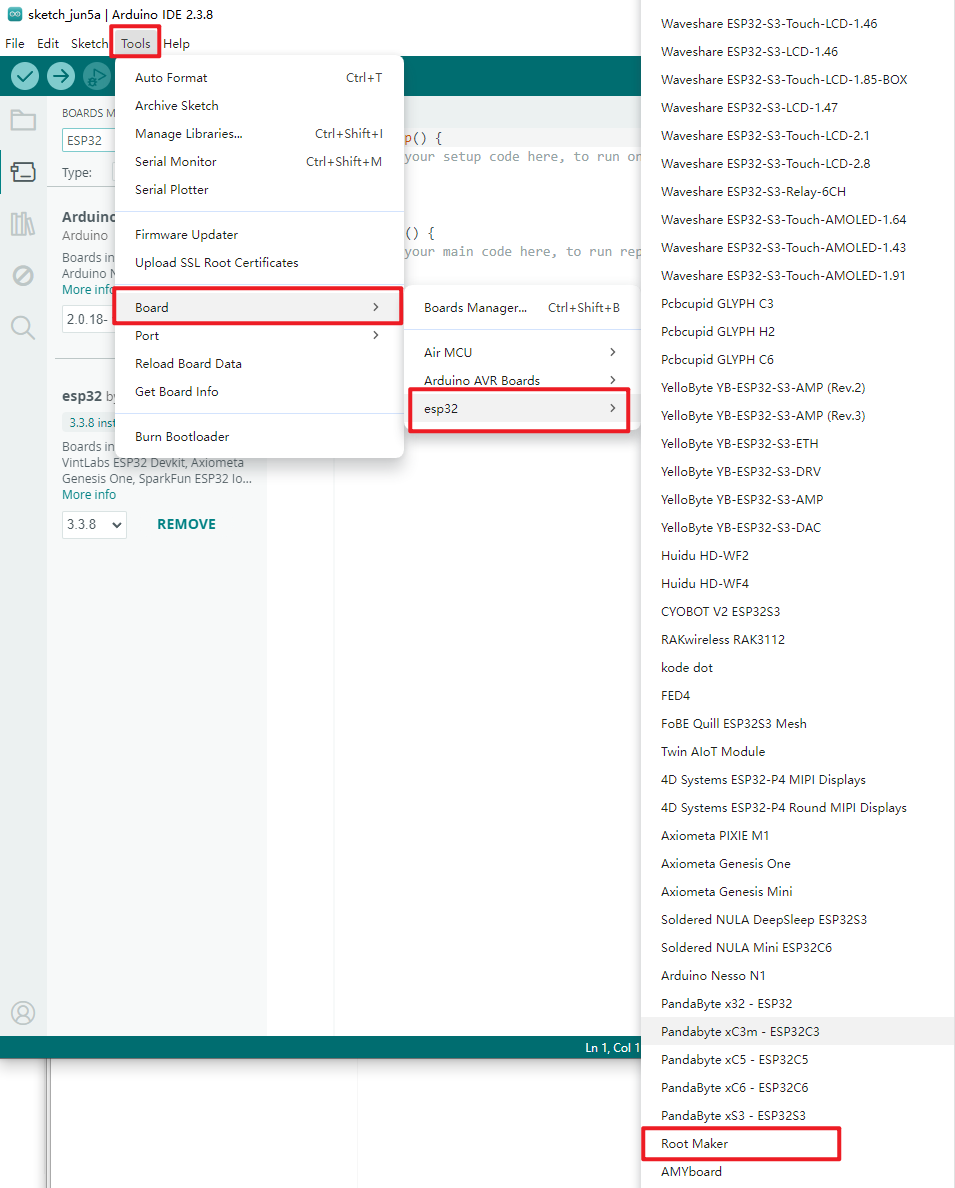Select RAKwireless RAK3112 board
The image size is (955, 1188).
[x=797, y=639]
